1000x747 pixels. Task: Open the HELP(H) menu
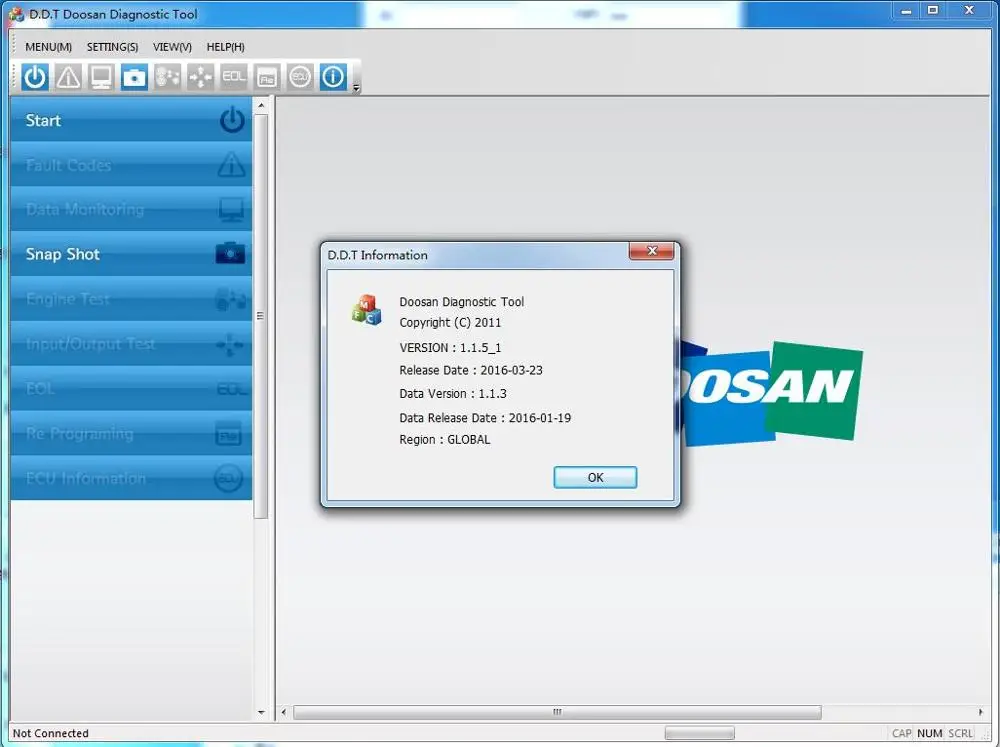click(x=225, y=46)
